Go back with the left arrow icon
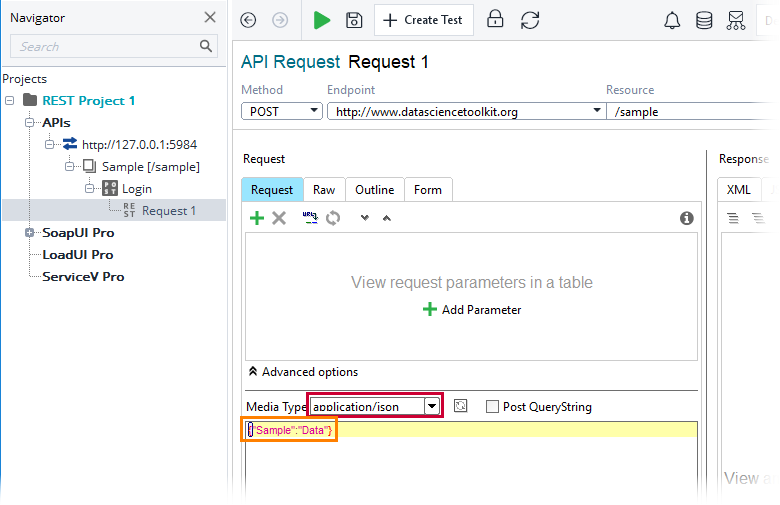 tap(248, 20)
